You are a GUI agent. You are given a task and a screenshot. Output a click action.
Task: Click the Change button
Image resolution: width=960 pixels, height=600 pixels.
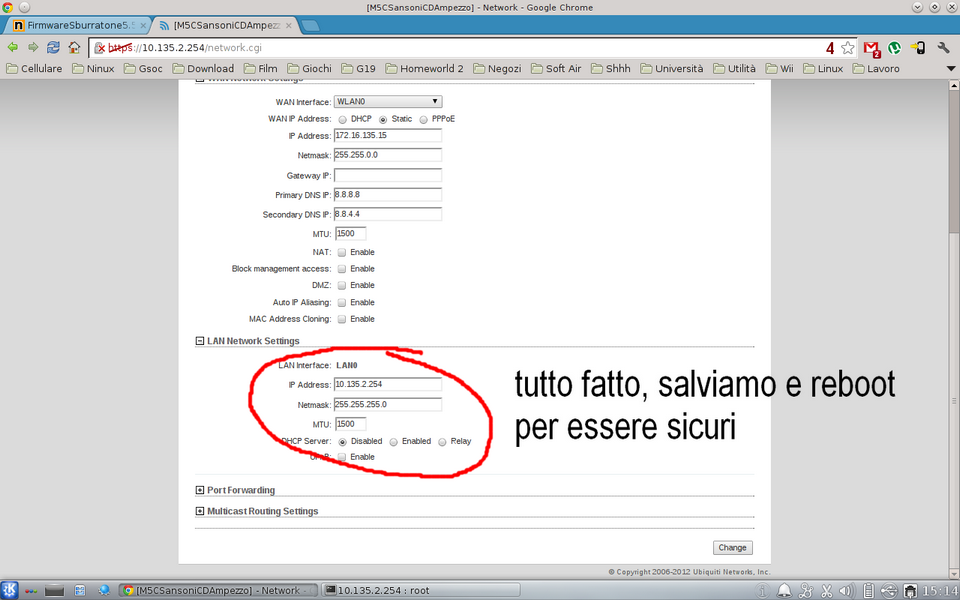pos(732,548)
